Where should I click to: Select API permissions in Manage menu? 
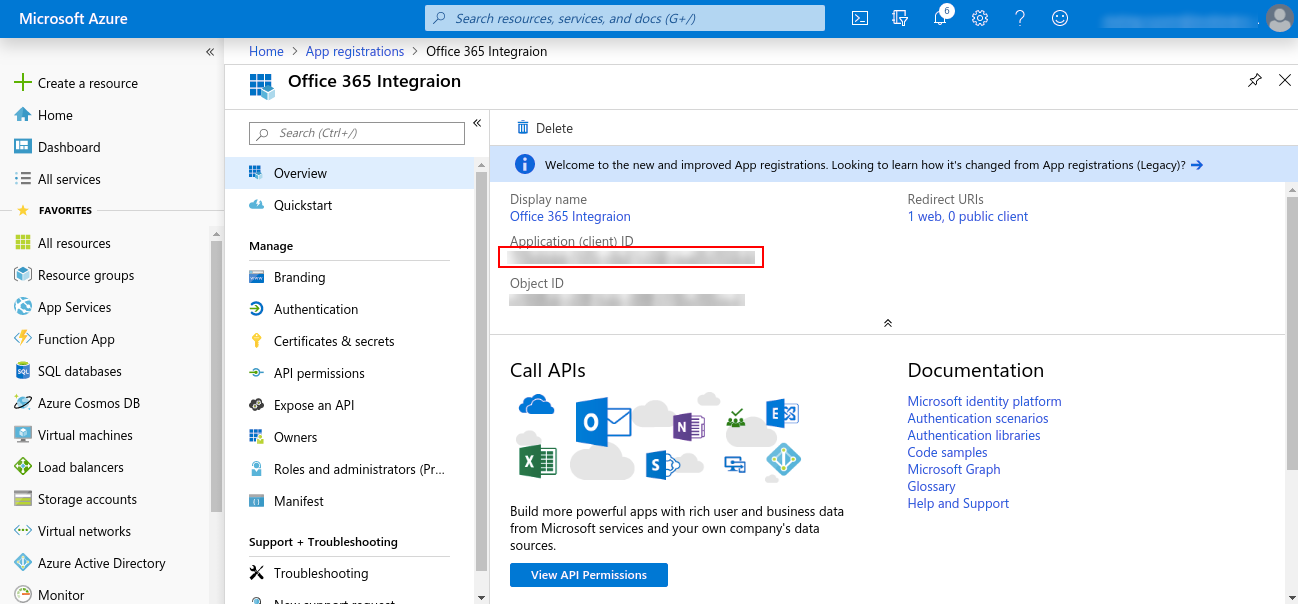point(319,373)
